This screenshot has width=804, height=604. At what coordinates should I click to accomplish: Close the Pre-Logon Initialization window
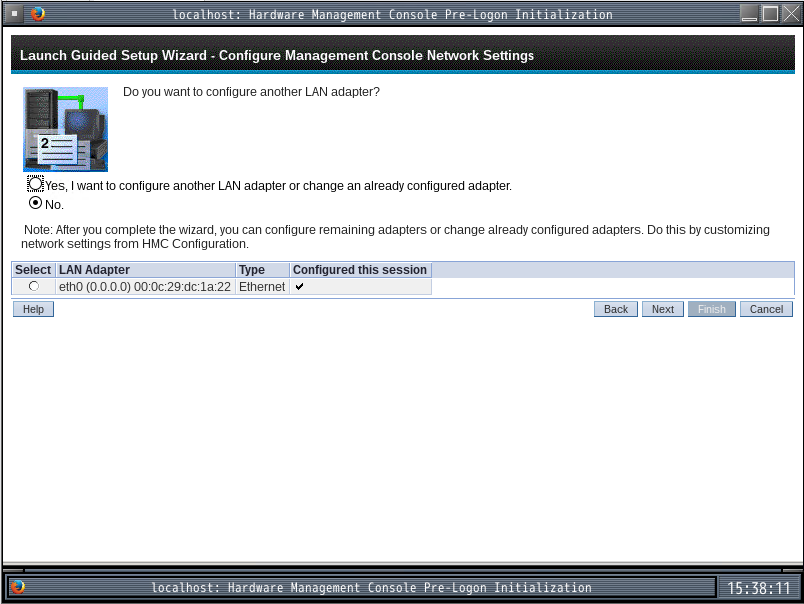pos(791,14)
